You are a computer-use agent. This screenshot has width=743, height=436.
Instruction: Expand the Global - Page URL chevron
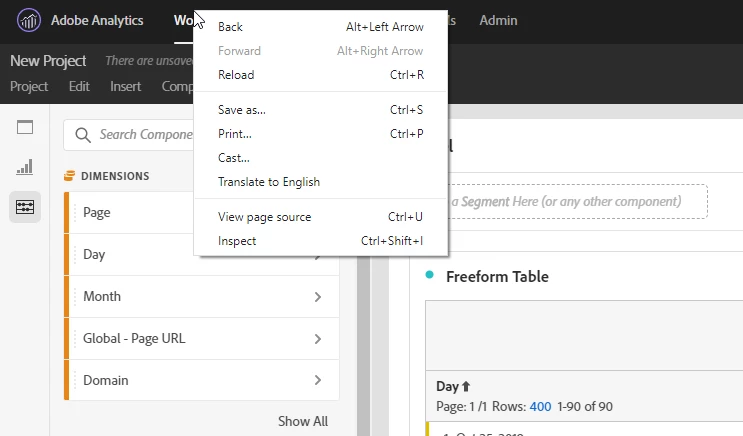(x=318, y=339)
